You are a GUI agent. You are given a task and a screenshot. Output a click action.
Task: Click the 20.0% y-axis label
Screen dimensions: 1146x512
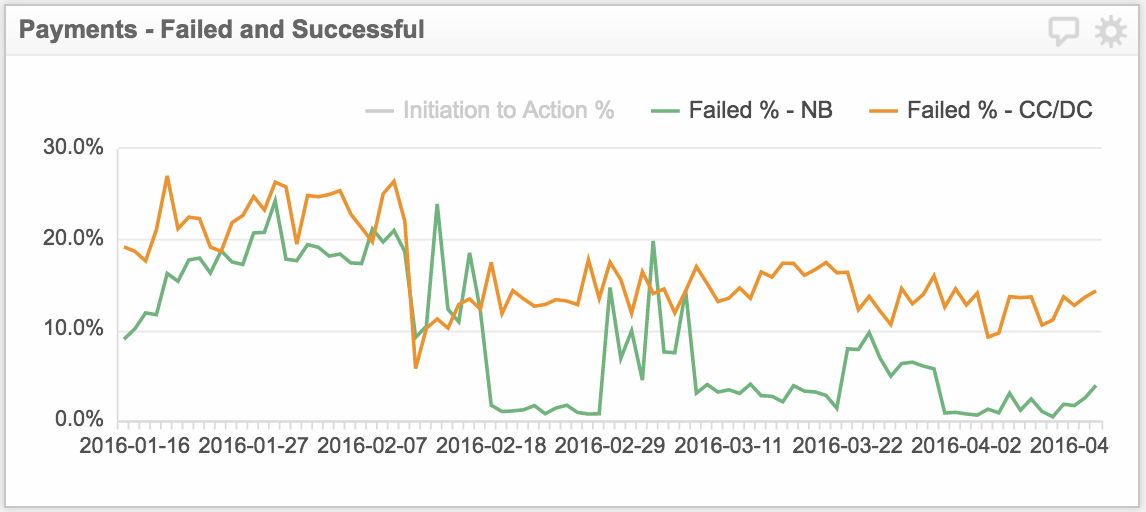coord(74,239)
